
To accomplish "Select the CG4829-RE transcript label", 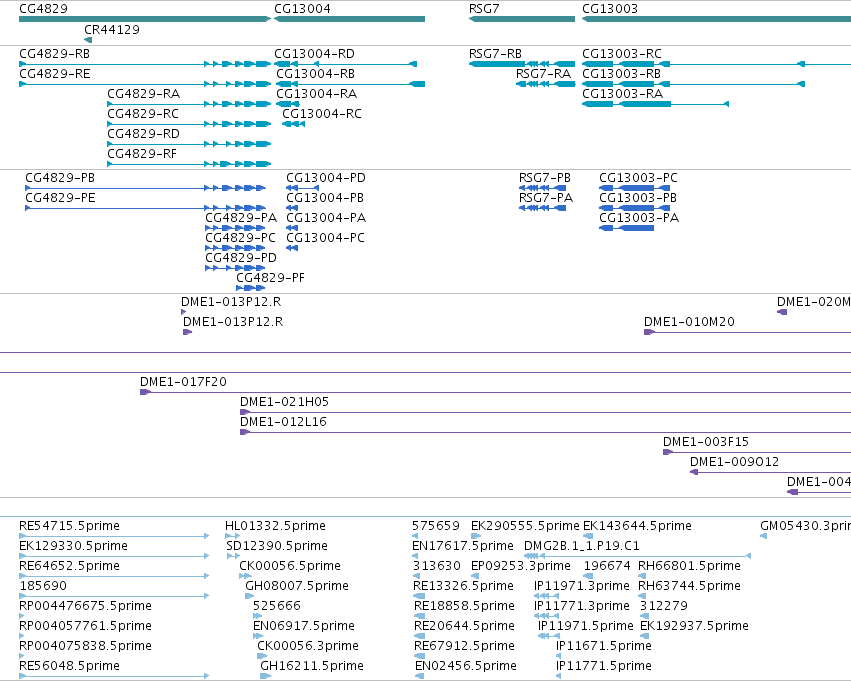I will [55, 74].
